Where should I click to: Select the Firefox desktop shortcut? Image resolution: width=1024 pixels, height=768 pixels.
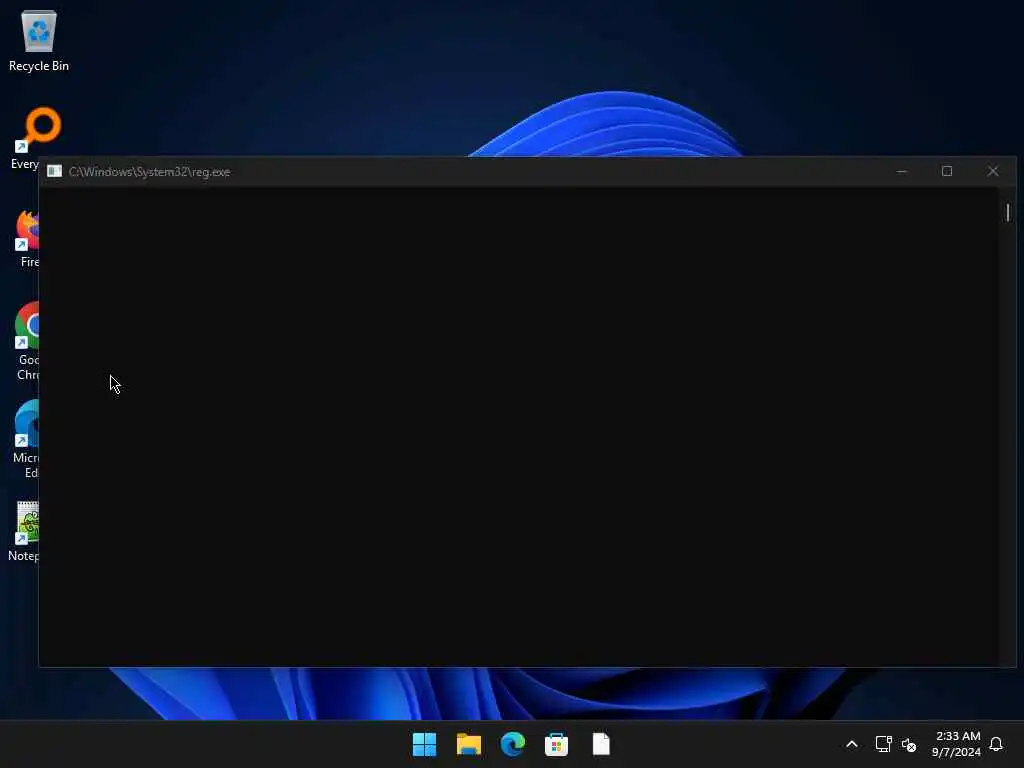pyautogui.click(x=27, y=239)
